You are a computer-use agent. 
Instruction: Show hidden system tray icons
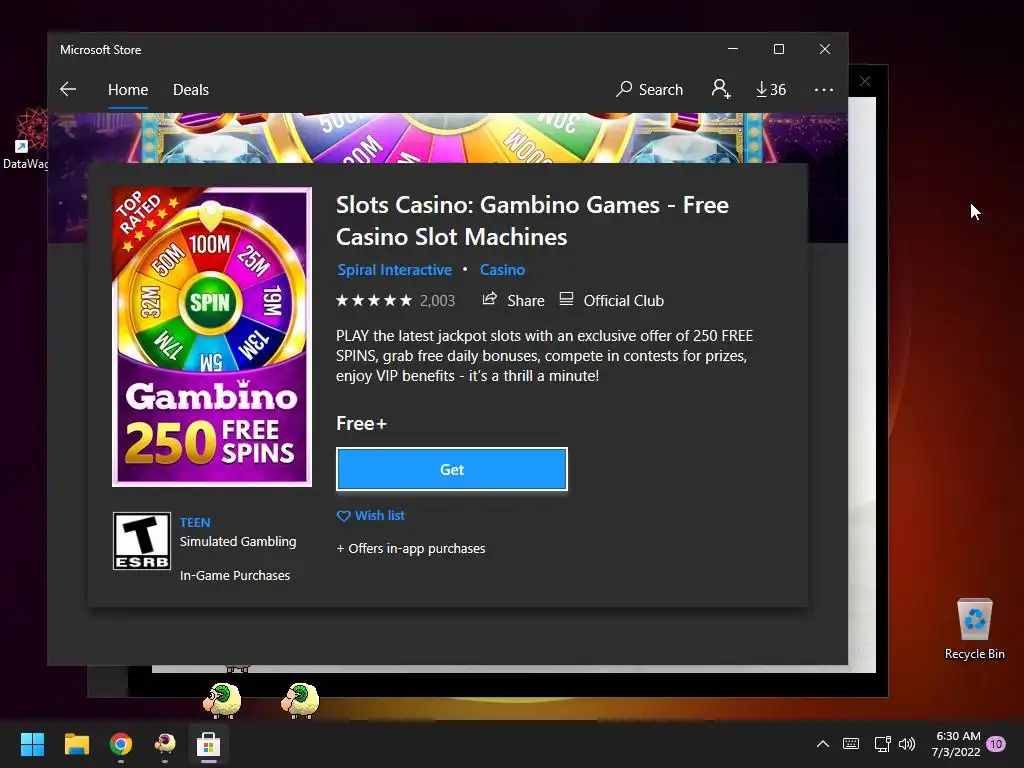point(823,744)
